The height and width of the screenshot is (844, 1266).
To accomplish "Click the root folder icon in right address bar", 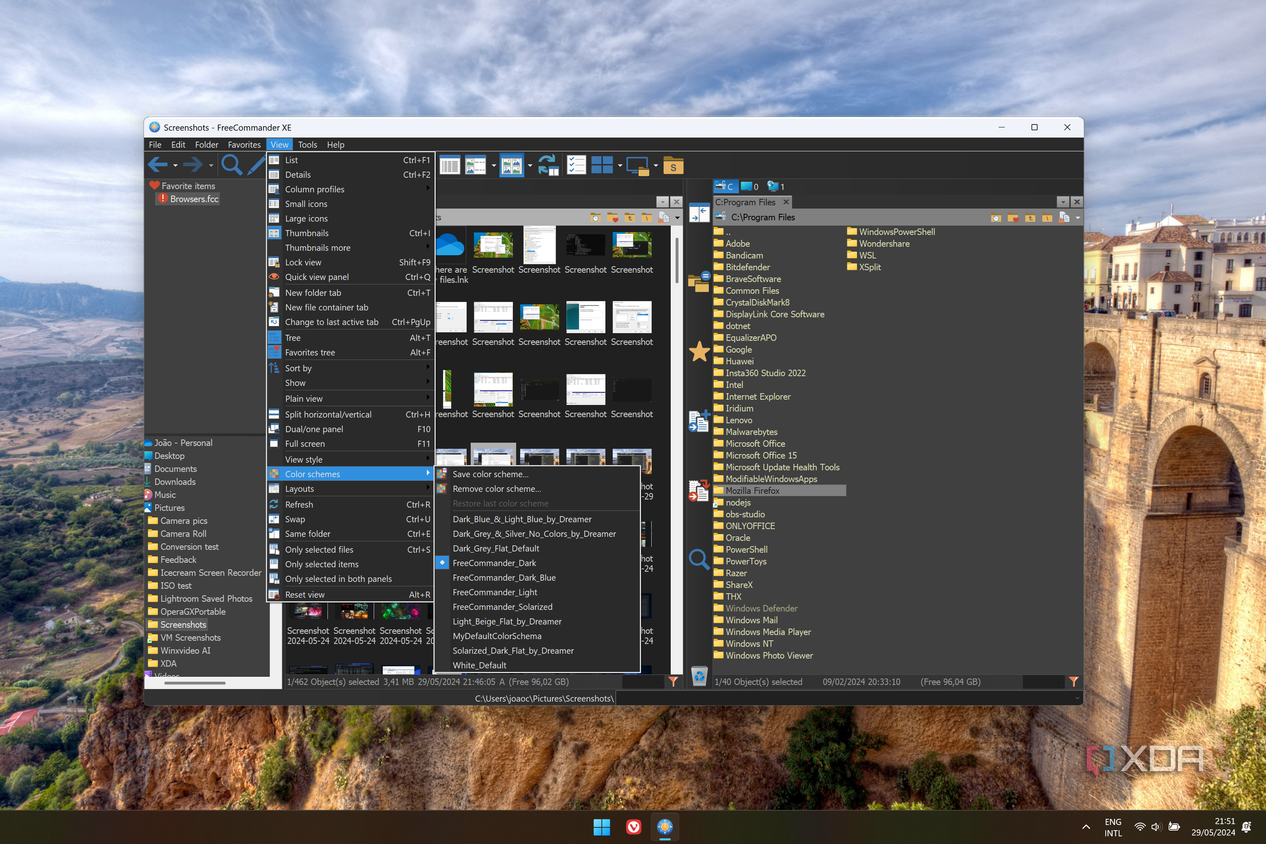I will [x=1046, y=217].
